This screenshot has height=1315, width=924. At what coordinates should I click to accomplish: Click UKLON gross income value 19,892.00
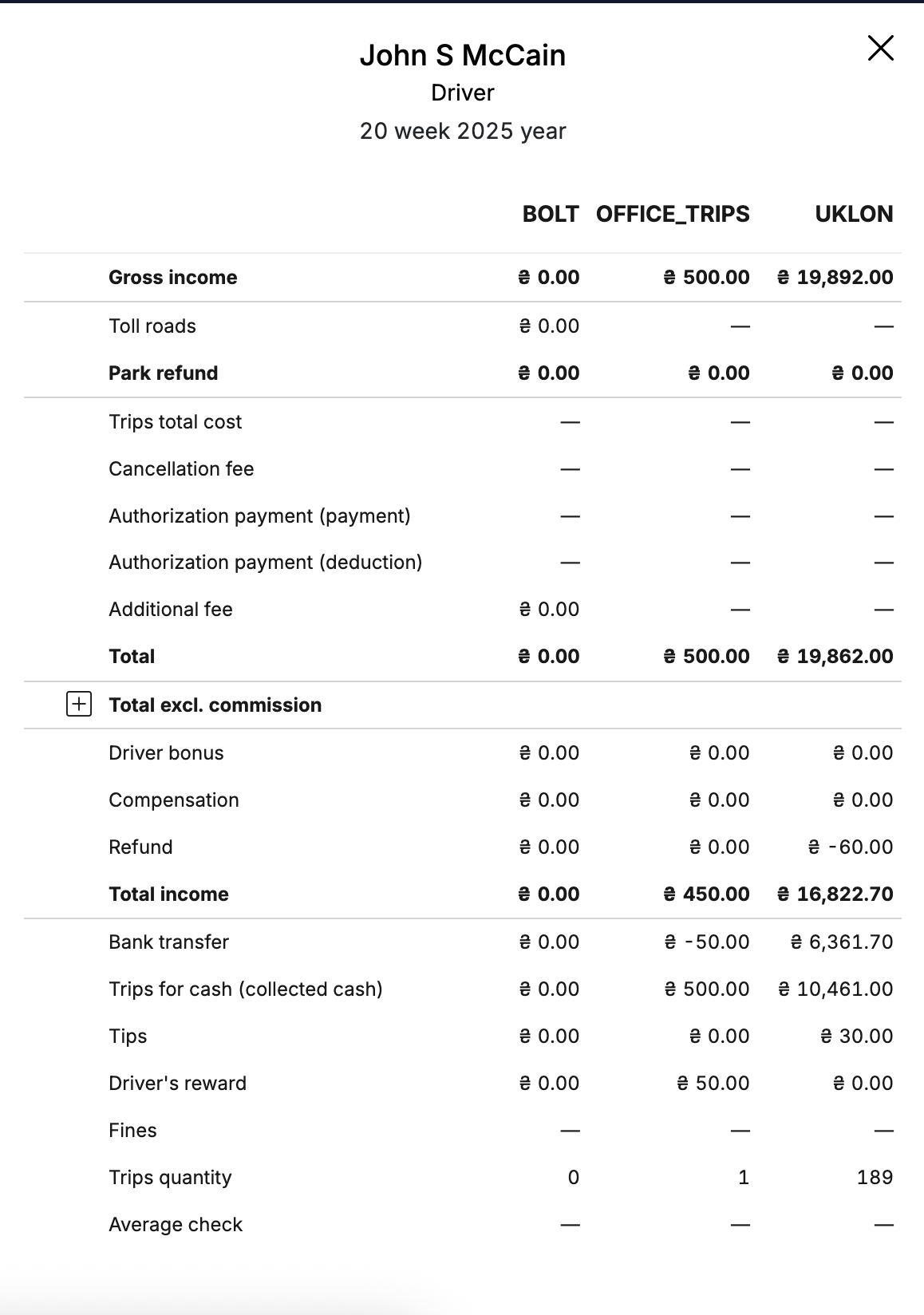[x=835, y=277]
